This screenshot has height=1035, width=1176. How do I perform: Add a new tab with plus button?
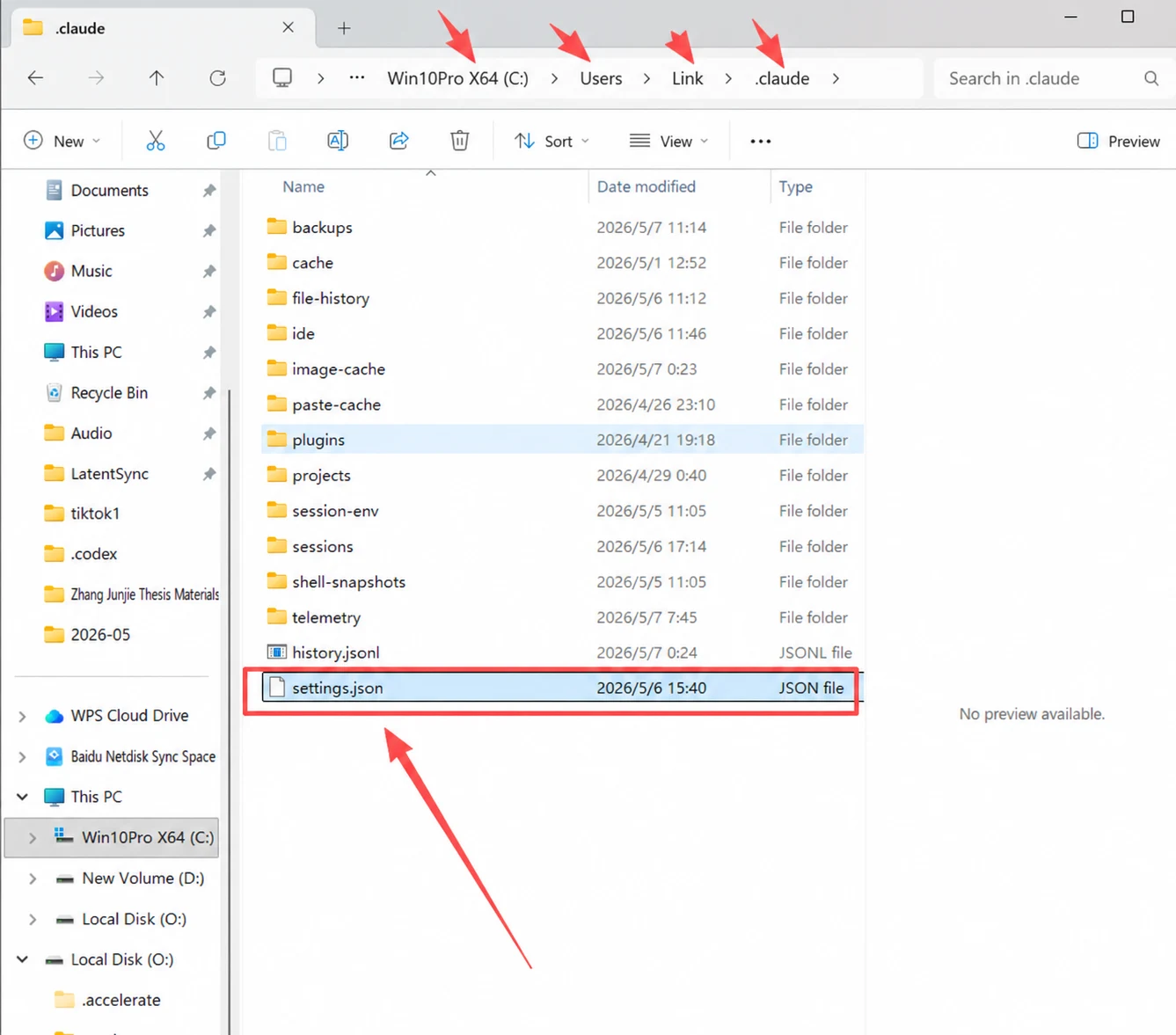344,28
